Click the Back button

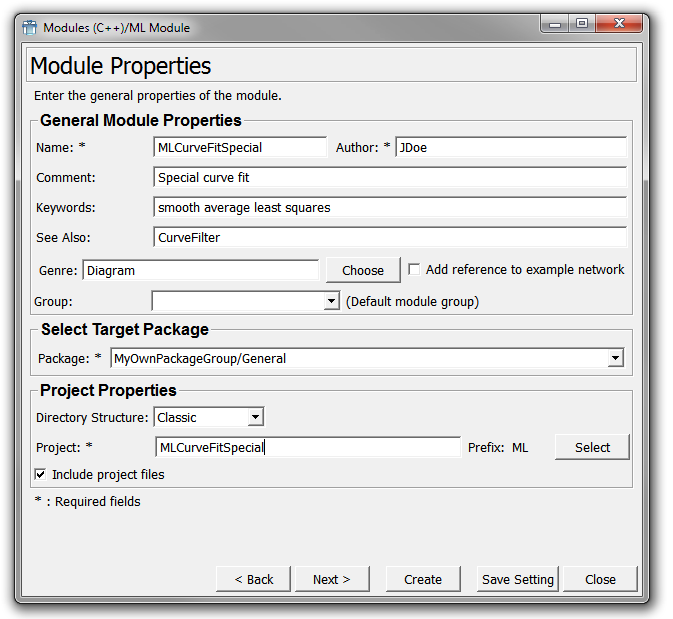[x=254, y=579]
